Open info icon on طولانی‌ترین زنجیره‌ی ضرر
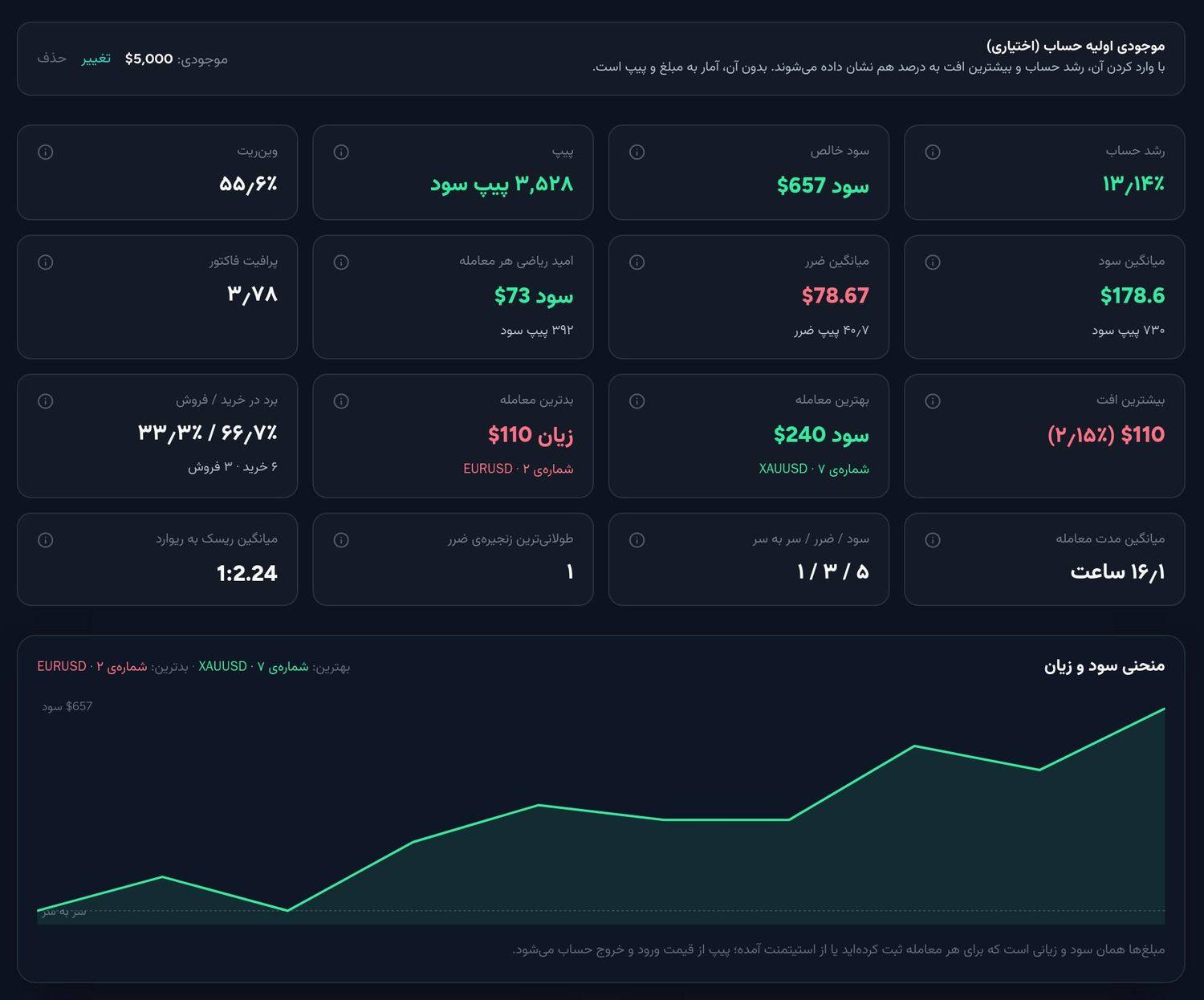The width and height of the screenshot is (1204, 1000). click(x=341, y=540)
